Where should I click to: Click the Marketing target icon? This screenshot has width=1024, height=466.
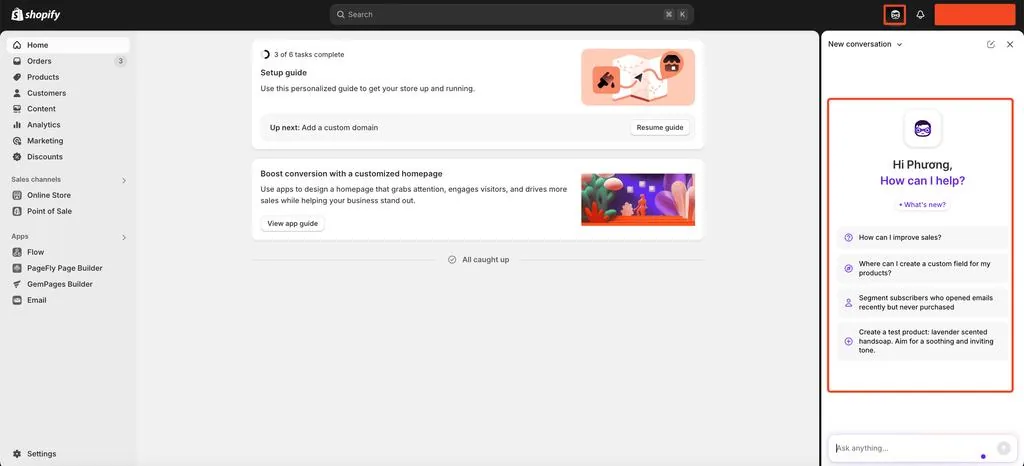point(17,141)
